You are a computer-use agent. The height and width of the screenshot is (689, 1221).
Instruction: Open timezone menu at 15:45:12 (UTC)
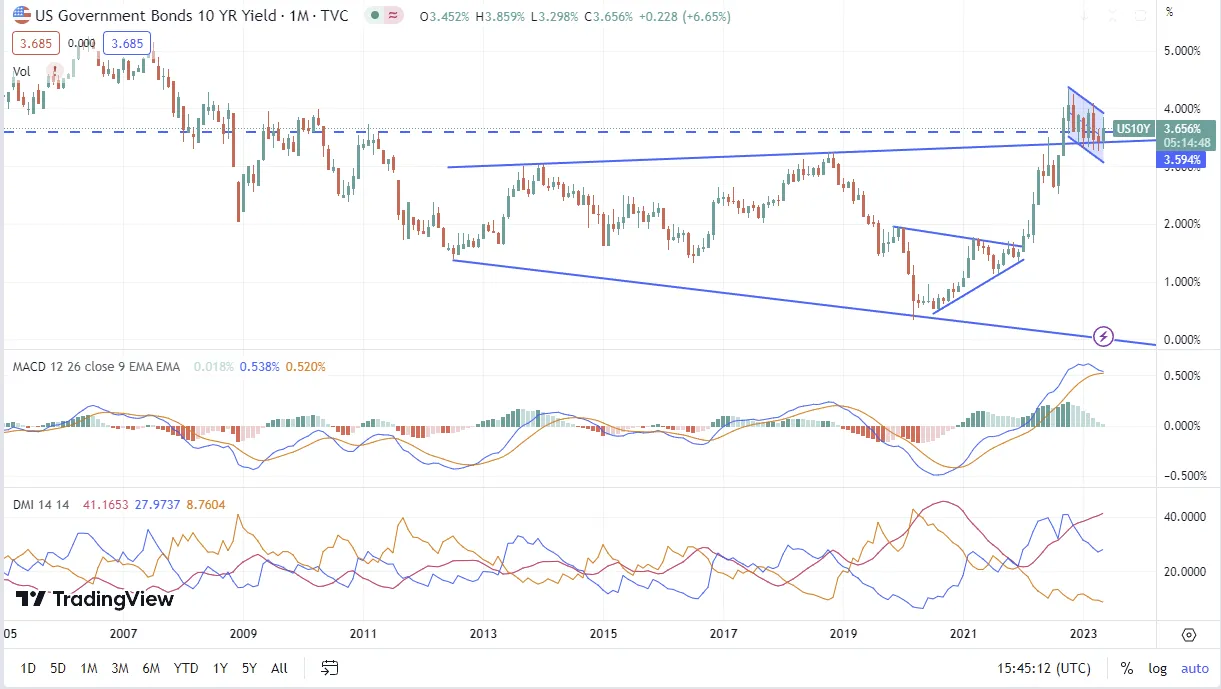point(1046,668)
